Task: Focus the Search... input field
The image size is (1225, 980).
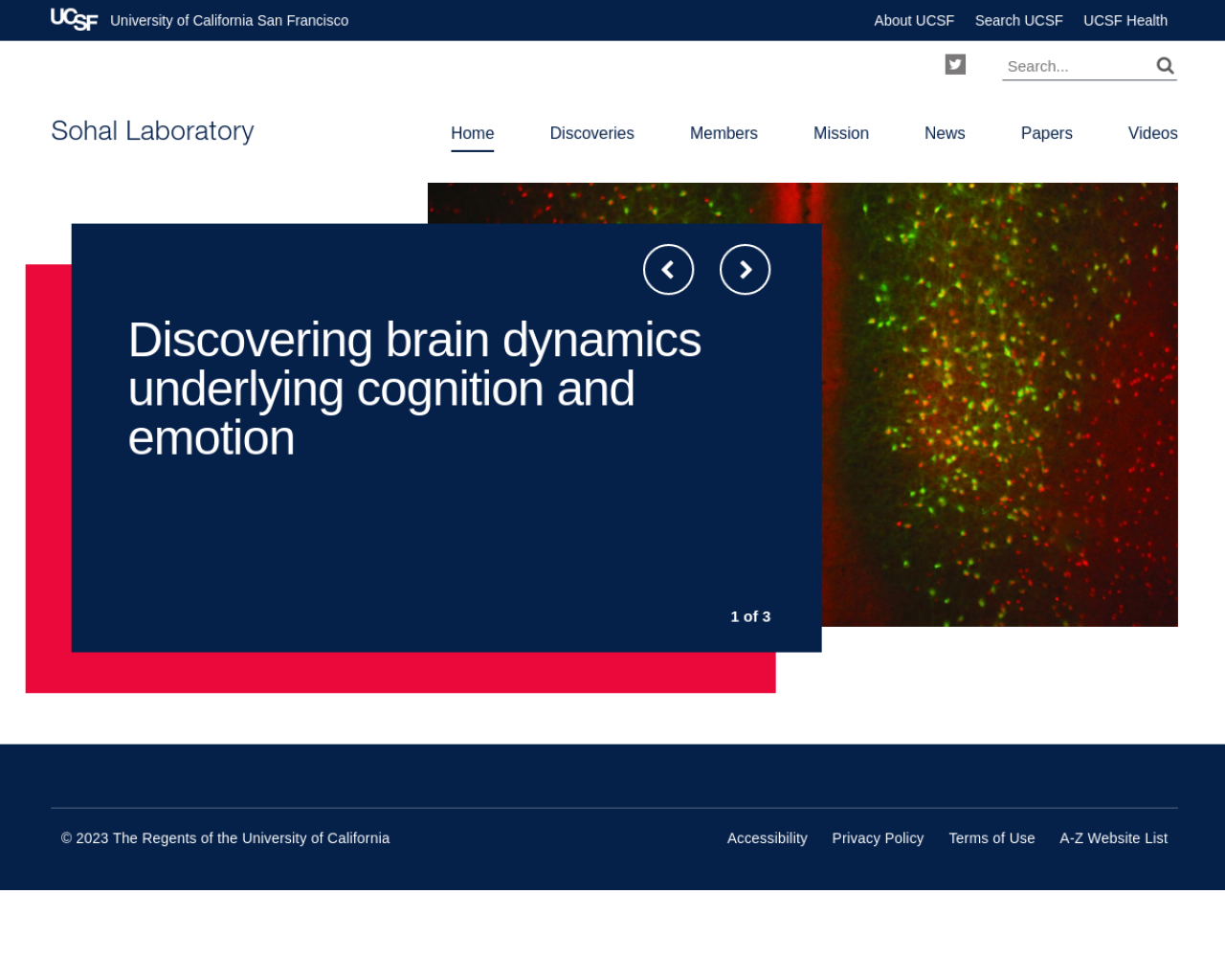Action: (x=1078, y=66)
